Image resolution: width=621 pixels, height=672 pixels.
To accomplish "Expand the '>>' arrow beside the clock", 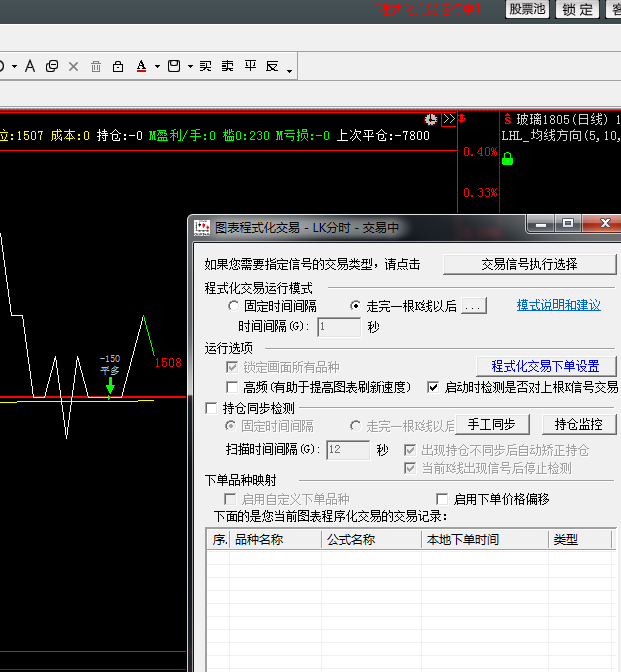I will (448, 119).
